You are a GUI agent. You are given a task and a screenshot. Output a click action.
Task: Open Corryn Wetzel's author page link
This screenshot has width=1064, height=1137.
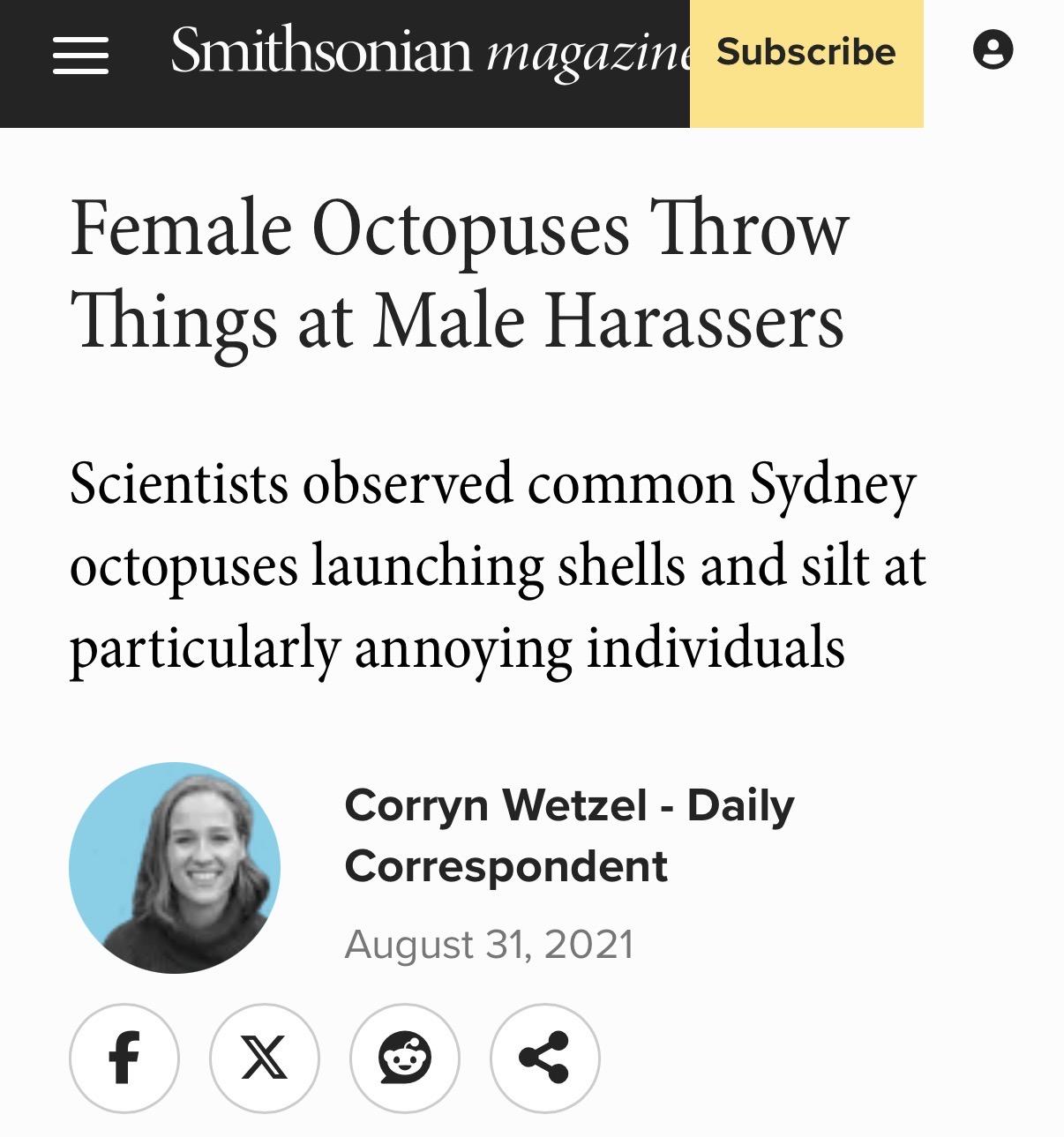[496, 805]
